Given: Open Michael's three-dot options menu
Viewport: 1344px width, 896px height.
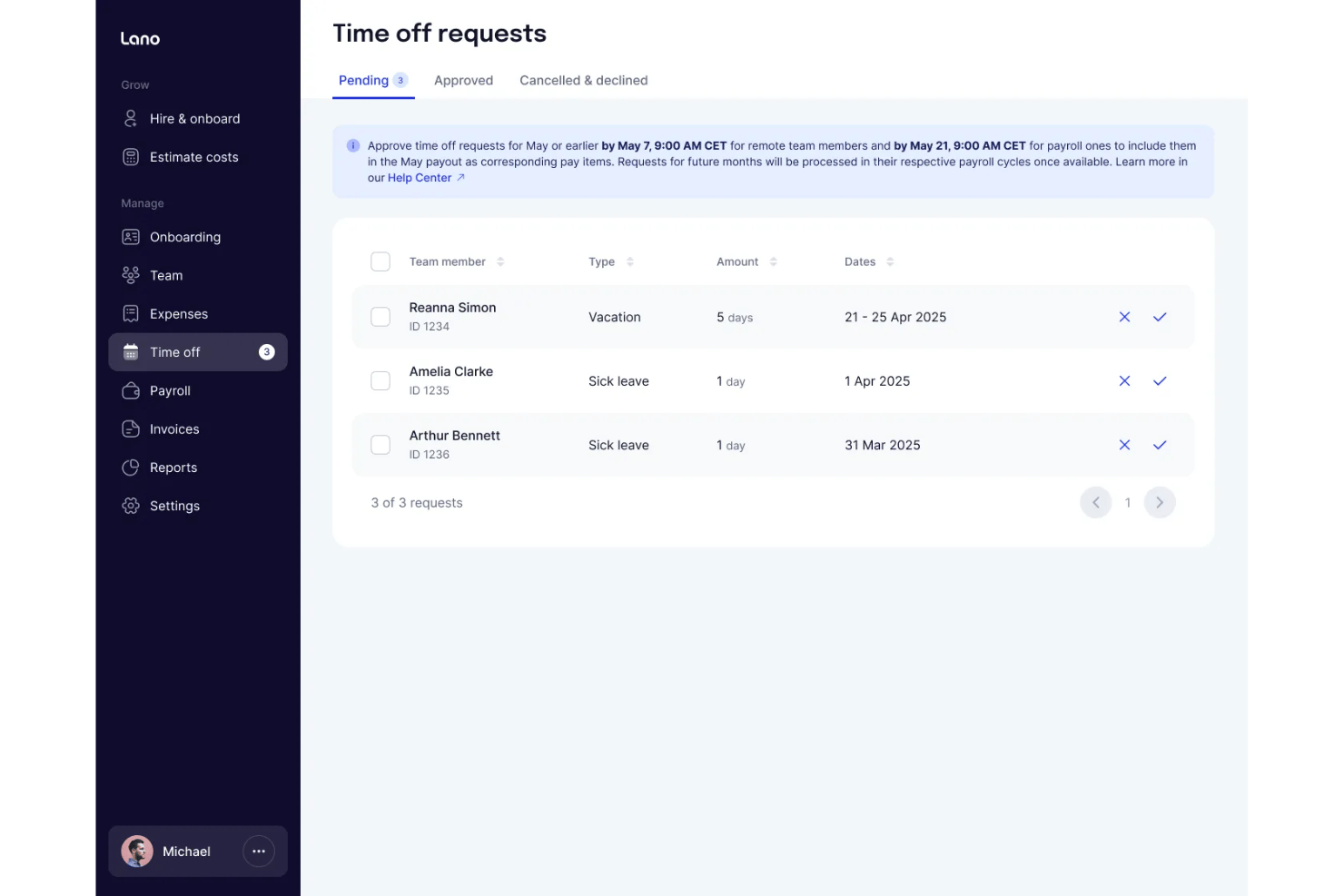Looking at the screenshot, I should click(259, 852).
